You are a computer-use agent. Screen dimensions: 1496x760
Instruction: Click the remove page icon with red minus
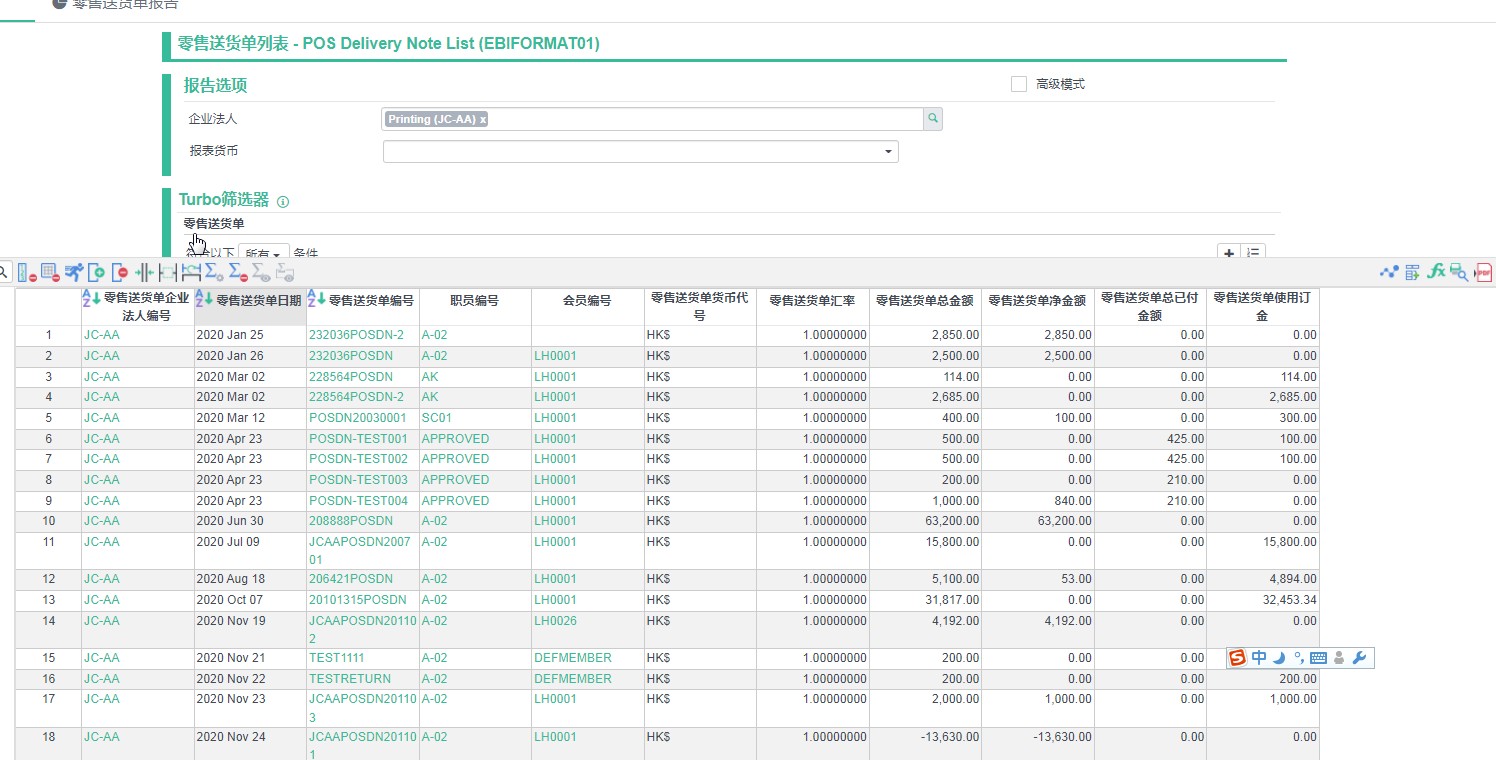click(x=120, y=272)
